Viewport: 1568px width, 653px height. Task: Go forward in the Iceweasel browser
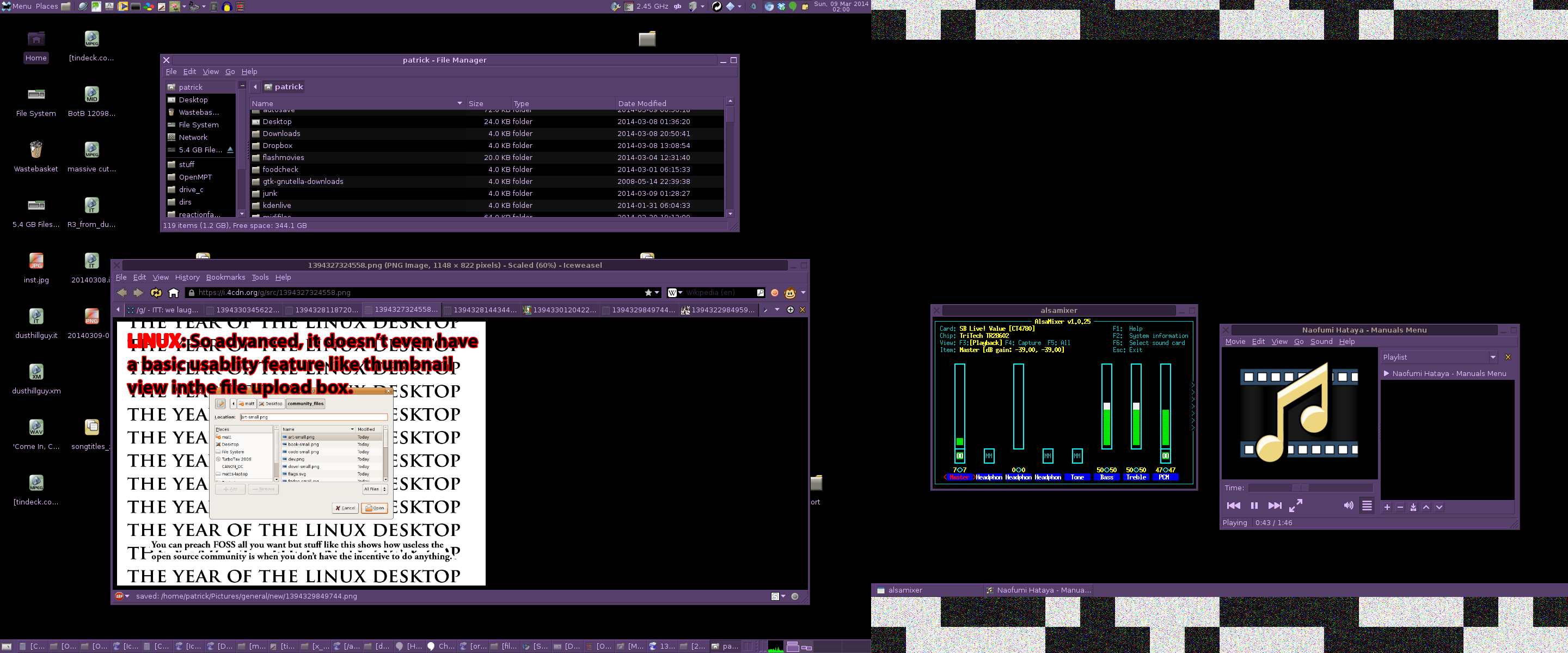(x=138, y=293)
